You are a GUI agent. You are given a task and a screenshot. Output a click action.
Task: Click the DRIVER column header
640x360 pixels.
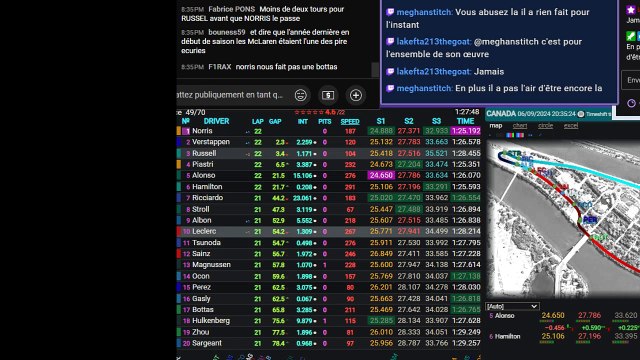[x=216, y=121]
